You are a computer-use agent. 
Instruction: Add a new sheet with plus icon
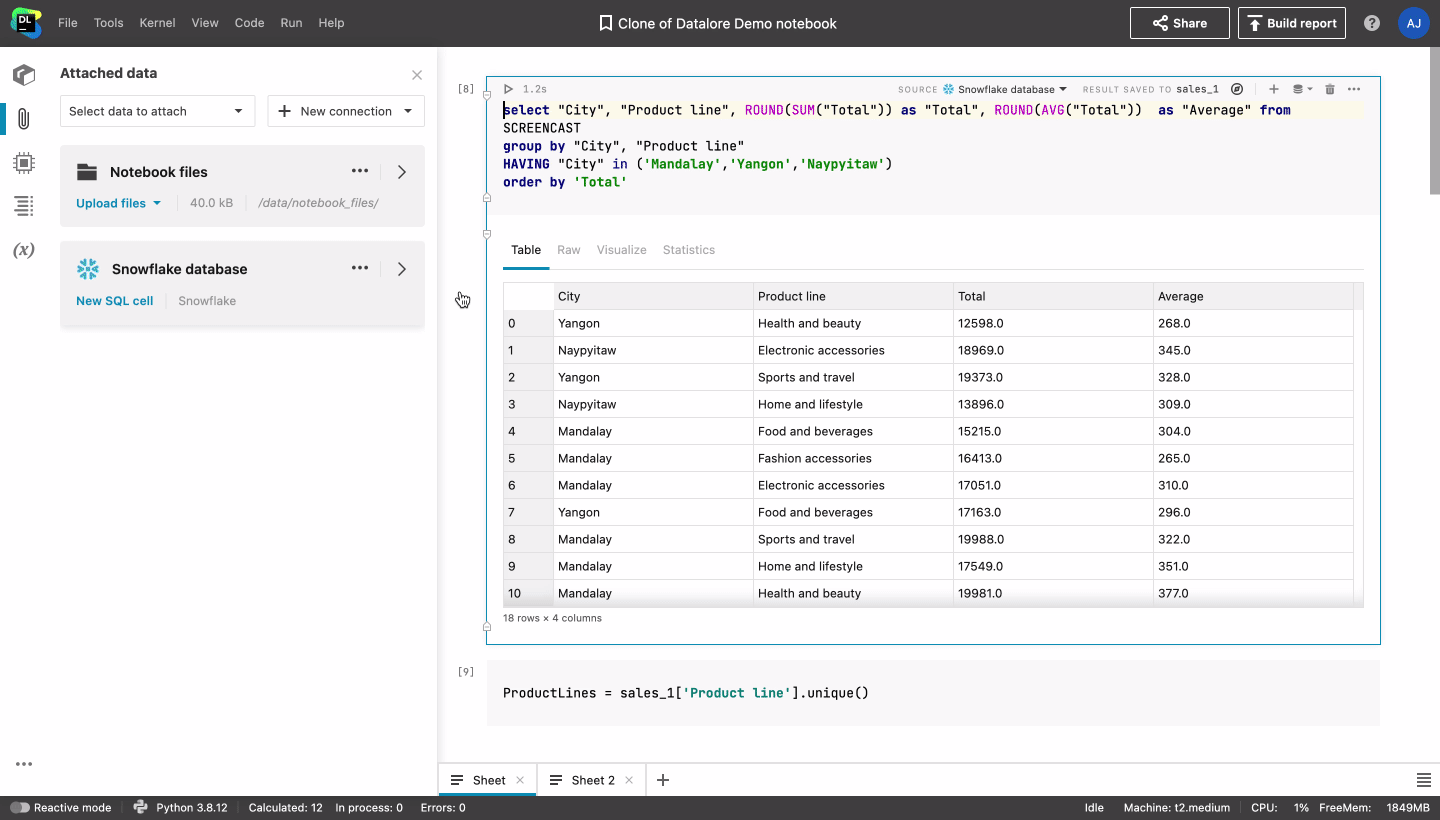[662, 780]
